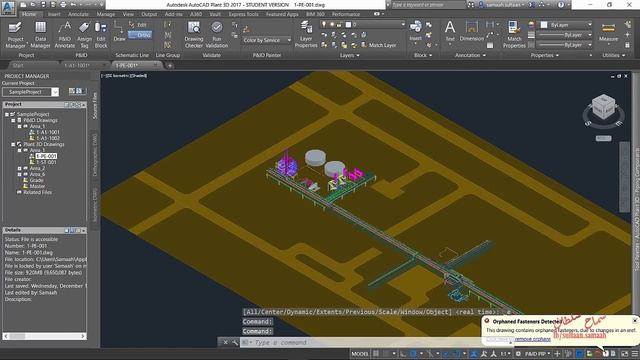This screenshot has height=360, width=640.
Task: Launch the Drawing Checker
Action: 193,35
